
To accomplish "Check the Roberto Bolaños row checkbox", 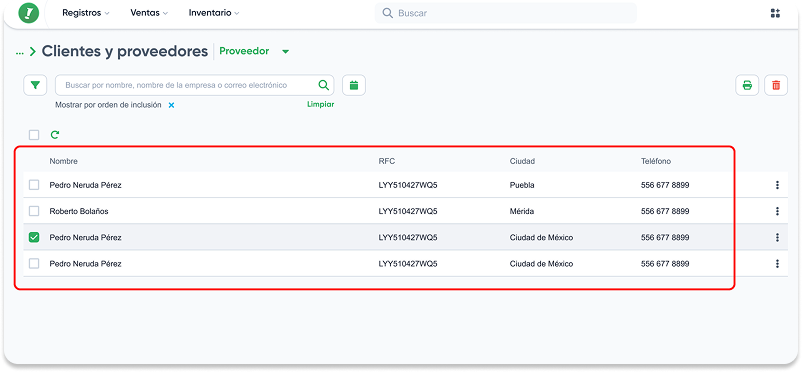I will (x=34, y=211).
